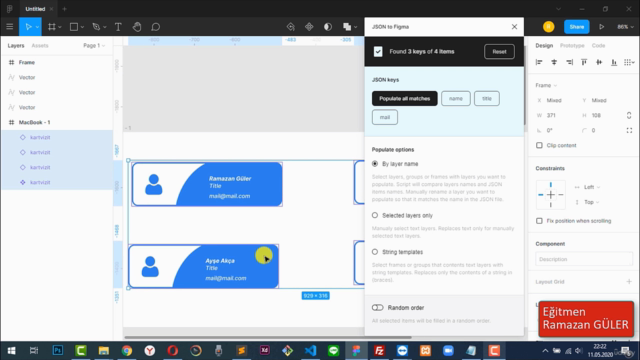640x360 pixels.
Task: Select the Text tool
Action: pos(118,27)
